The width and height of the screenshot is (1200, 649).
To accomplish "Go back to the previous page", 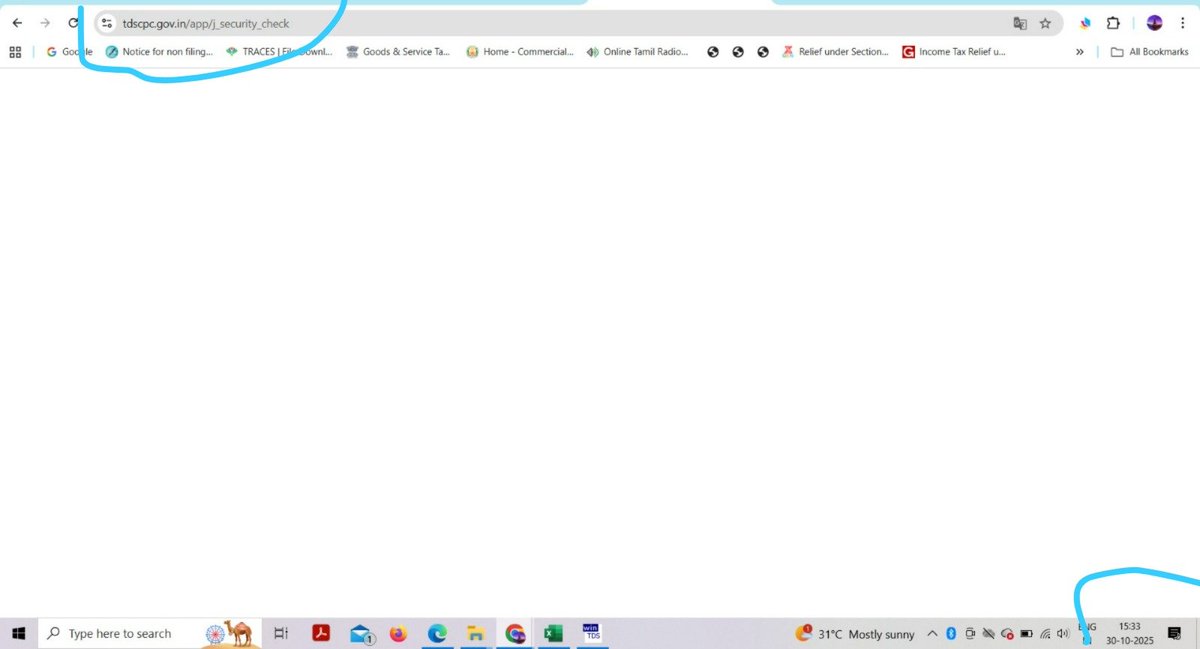I will (x=17, y=23).
